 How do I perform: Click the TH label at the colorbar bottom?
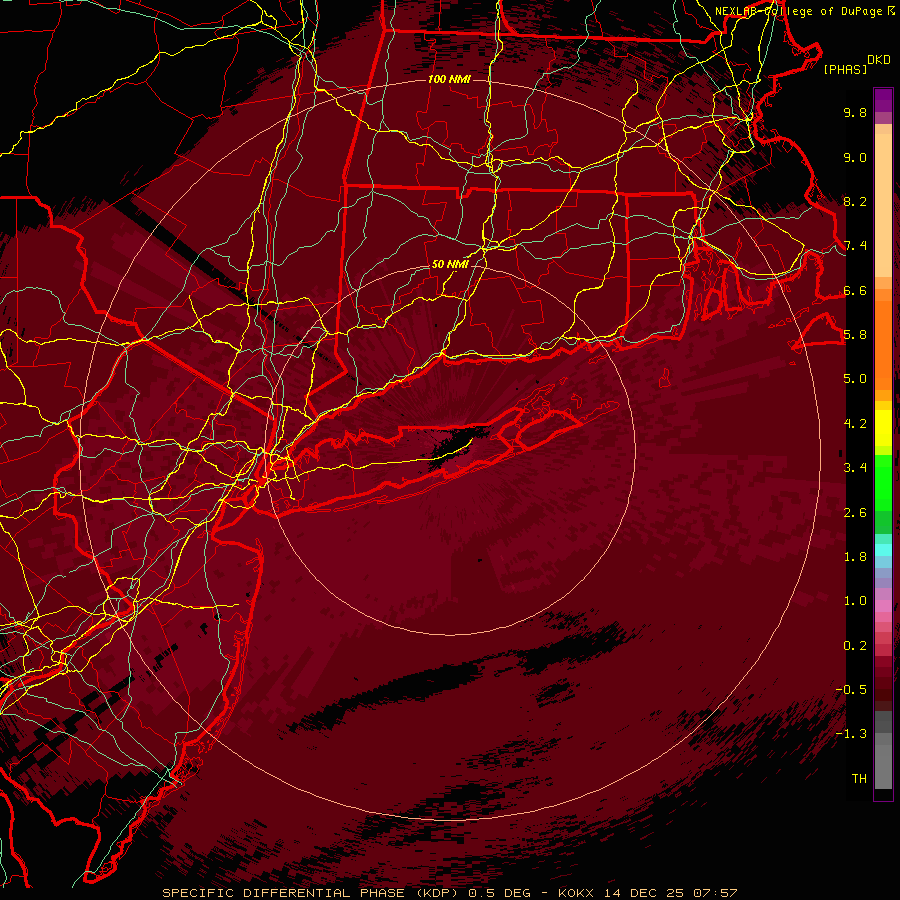coord(859,779)
